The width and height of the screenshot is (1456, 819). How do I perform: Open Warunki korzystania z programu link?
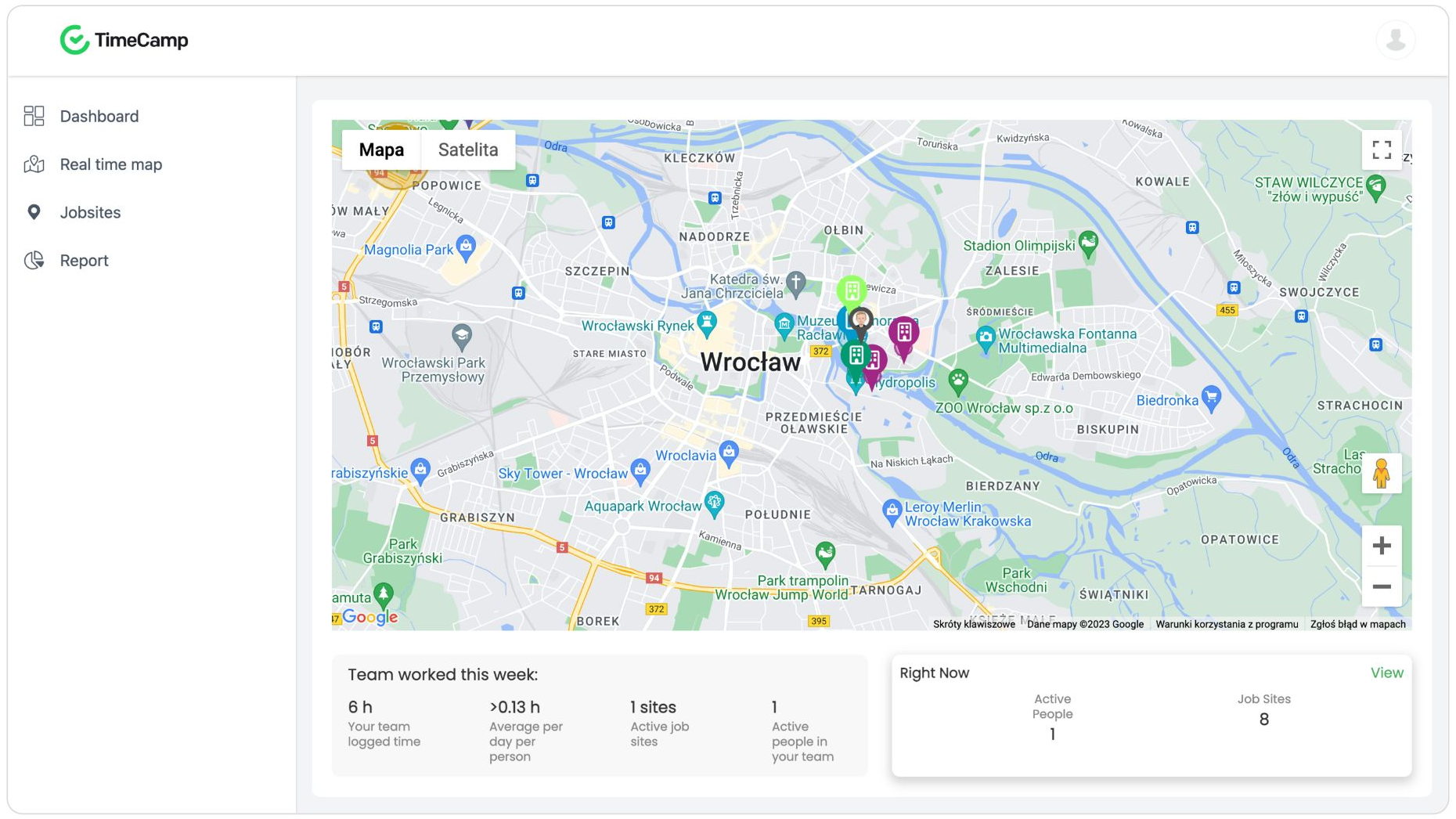pos(1227,624)
